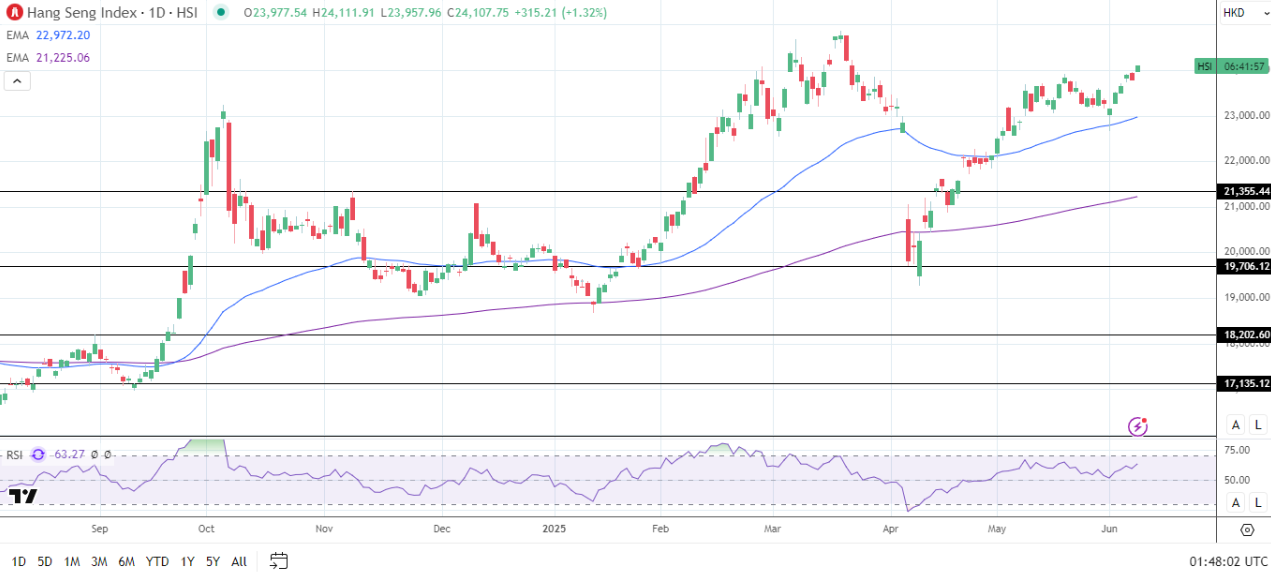Click the Nov label on the time axis

click(323, 527)
